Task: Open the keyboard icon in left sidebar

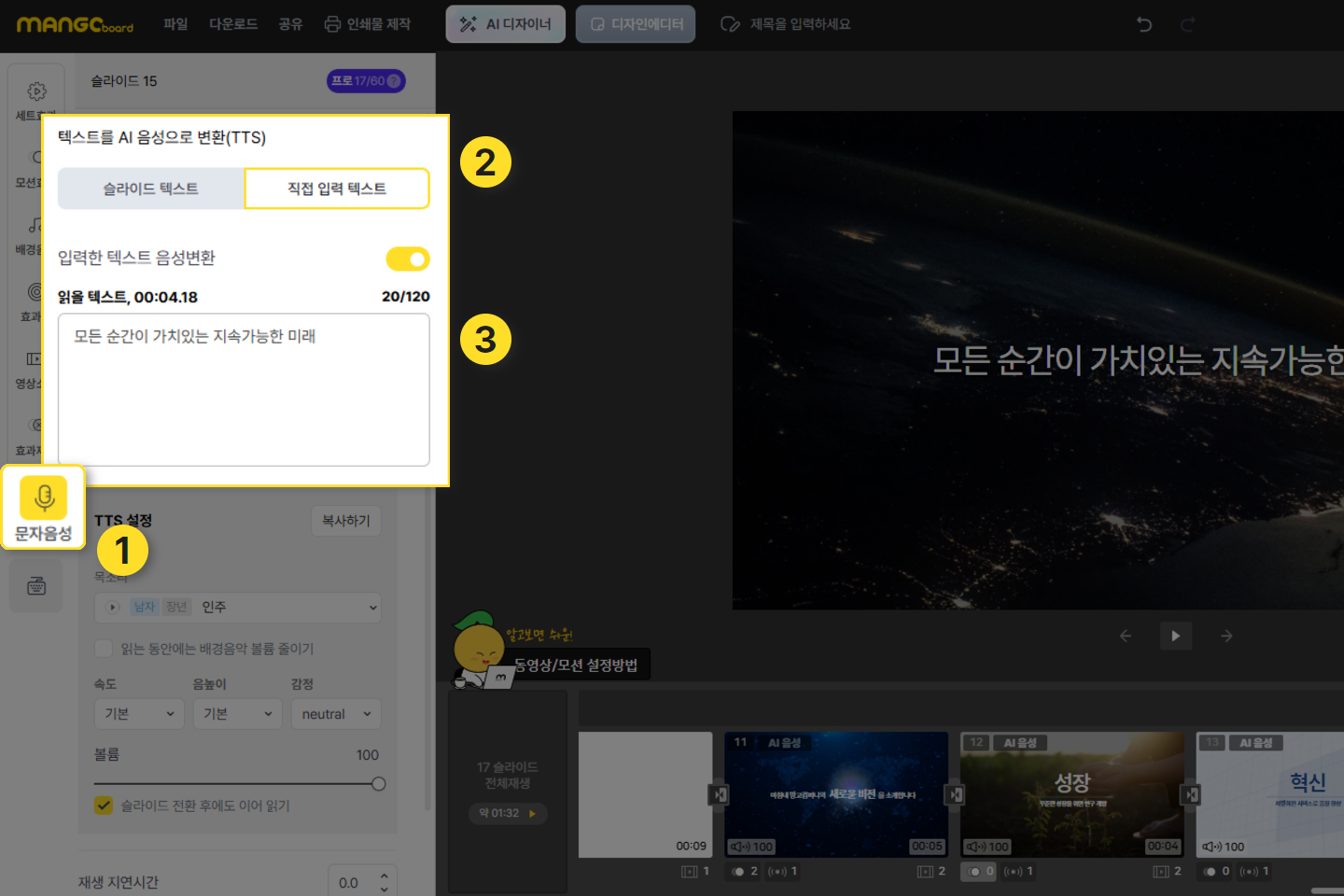Action: point(36,586)
